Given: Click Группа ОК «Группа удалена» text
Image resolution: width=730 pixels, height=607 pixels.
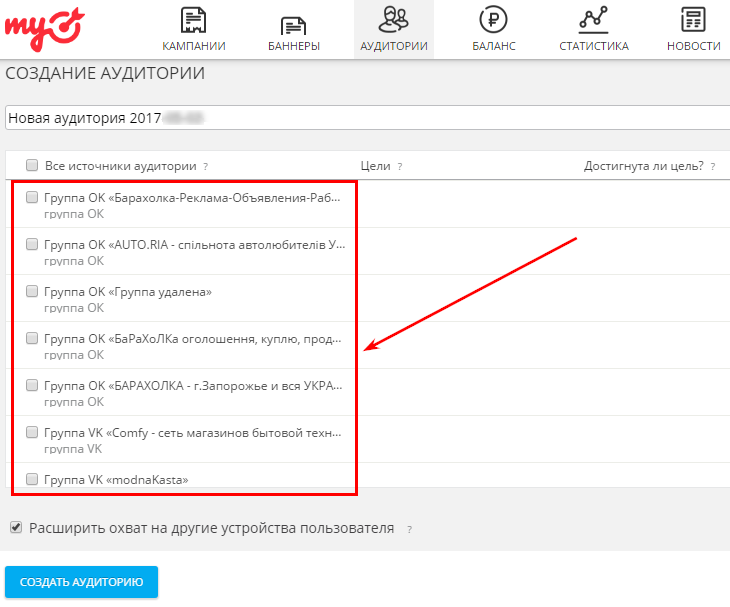Looking at the screenshot, I should pyautogui.click(x=128, y=292).
